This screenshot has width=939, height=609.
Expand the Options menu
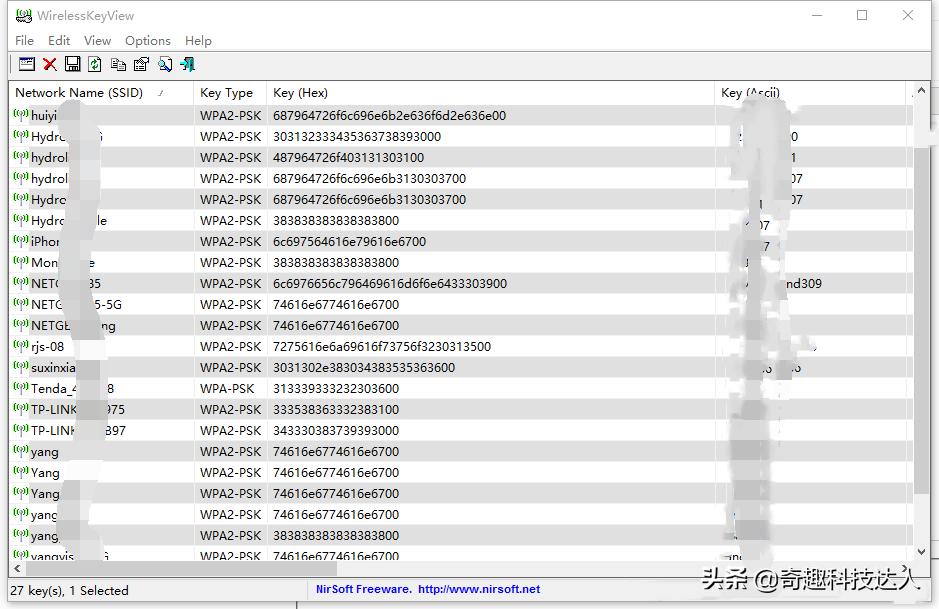pos(147,40)
